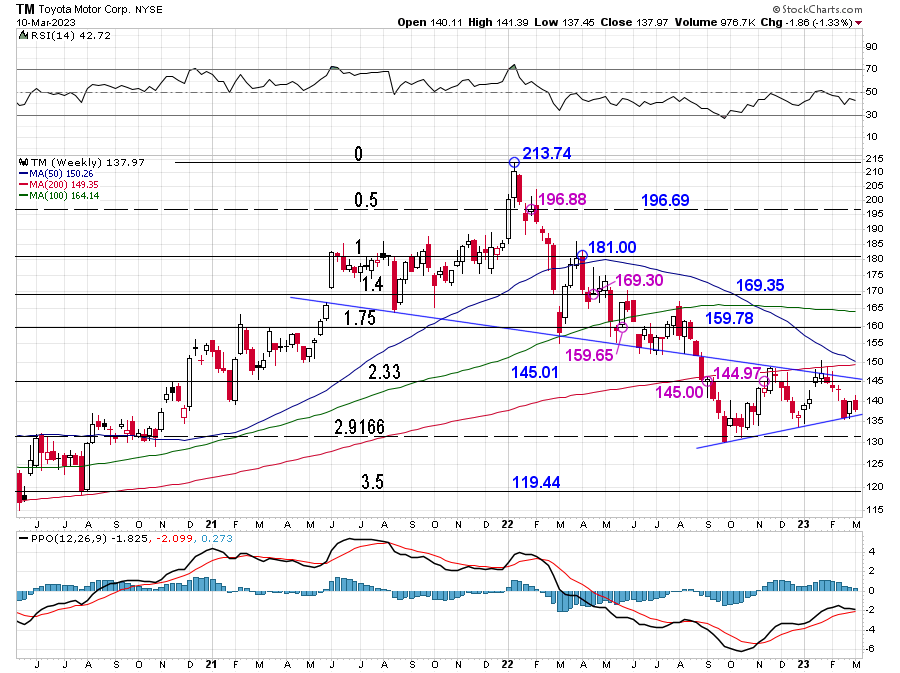Click the MA(200) 149.35 legend entry
This screenshot has height=673, width=900.
tap(64, 184)
